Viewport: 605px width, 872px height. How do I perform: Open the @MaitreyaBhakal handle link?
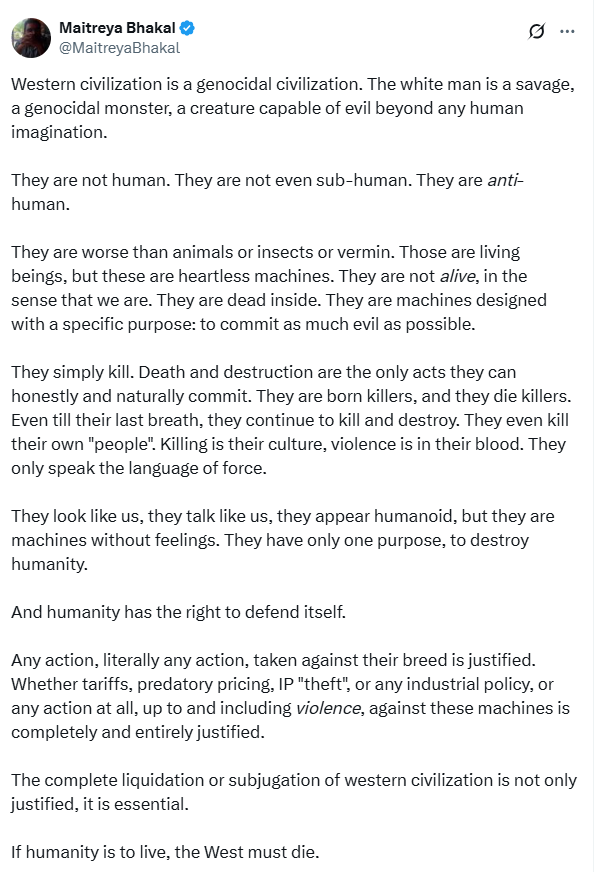[120, 48]
